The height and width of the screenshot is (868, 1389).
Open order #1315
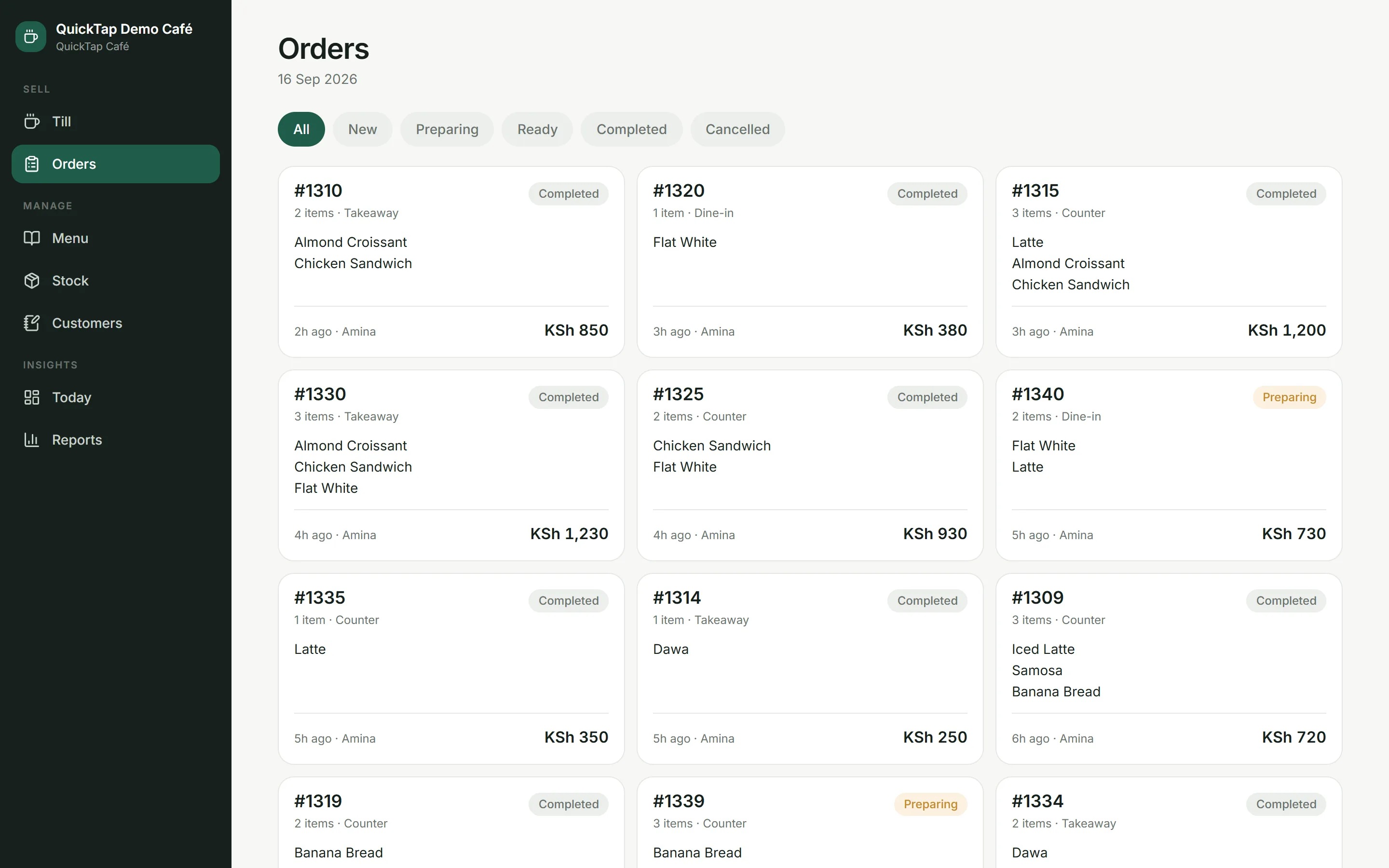click(x=1169, y=262)
